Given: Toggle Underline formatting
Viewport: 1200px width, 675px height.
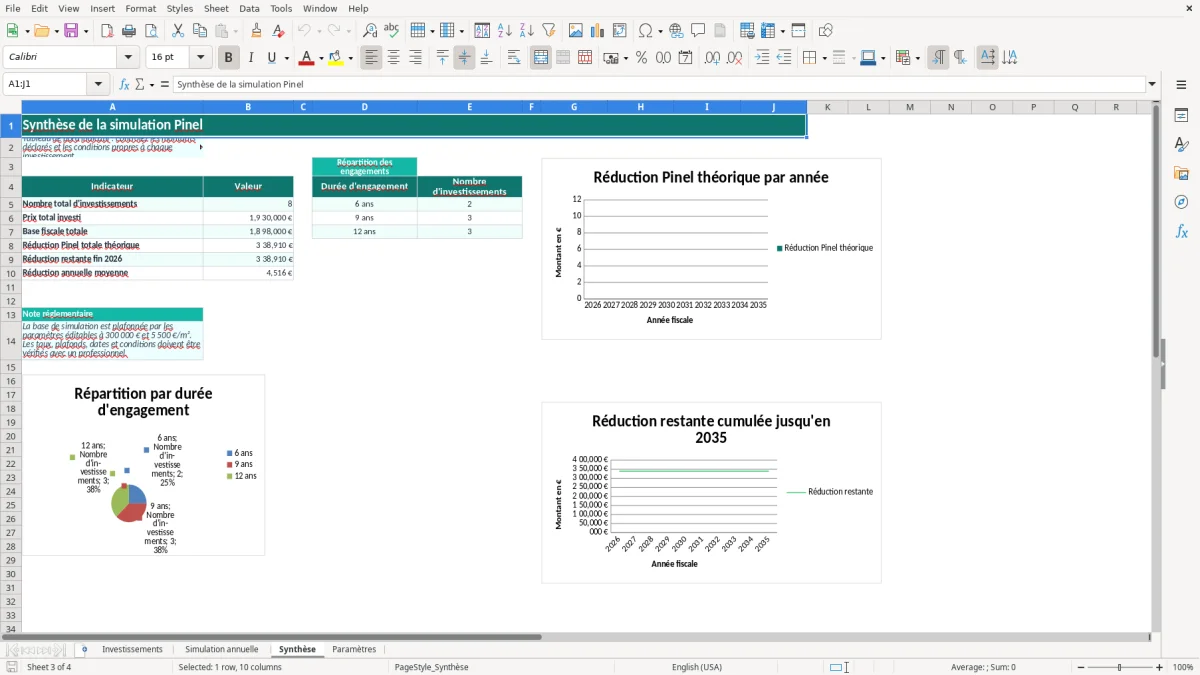Looking at the screenshot, I should (272, 58).
